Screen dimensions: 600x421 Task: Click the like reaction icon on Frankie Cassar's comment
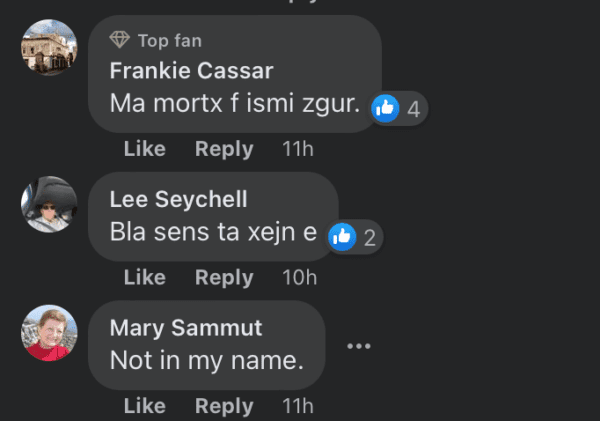[386, 109]
